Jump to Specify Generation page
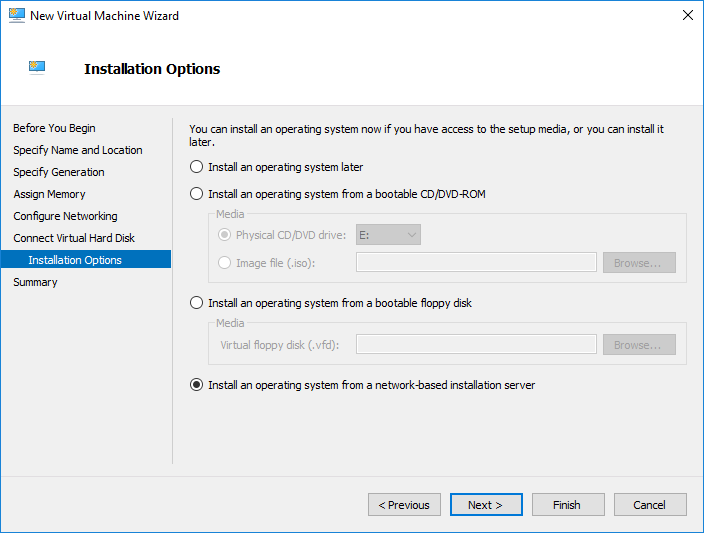Image resolution: width=704 pixels, height=533 pixels. (x=59, y=172)
